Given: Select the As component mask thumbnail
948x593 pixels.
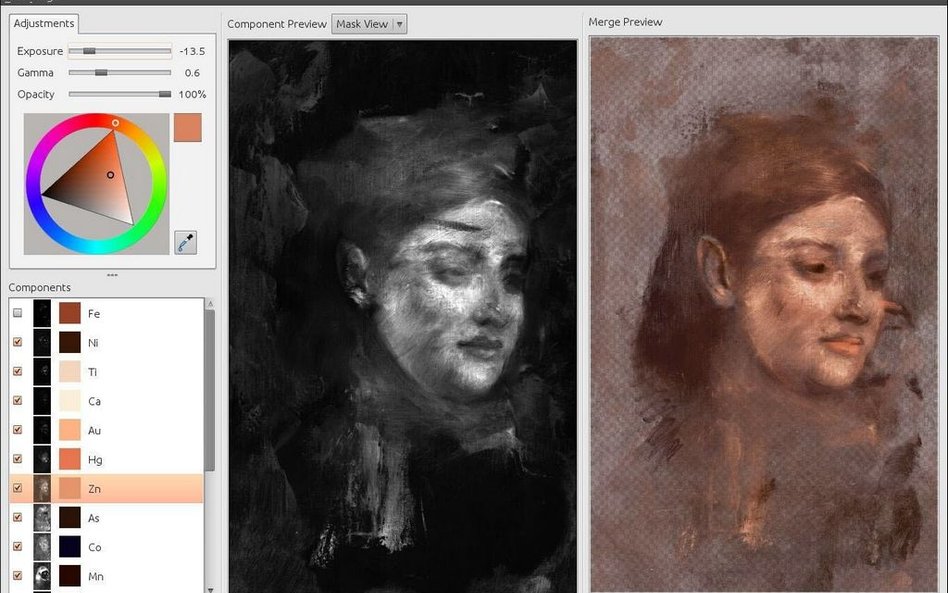Looking at the screenshot, I should [42, 517].
